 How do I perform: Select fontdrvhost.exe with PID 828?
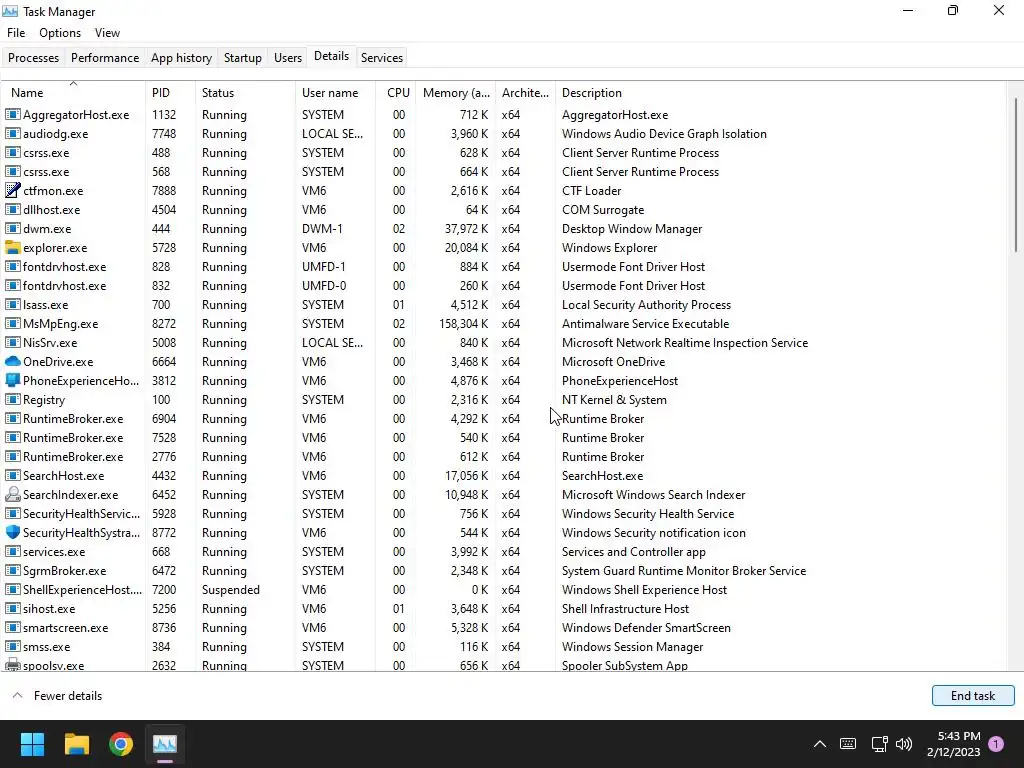point(504,266)
